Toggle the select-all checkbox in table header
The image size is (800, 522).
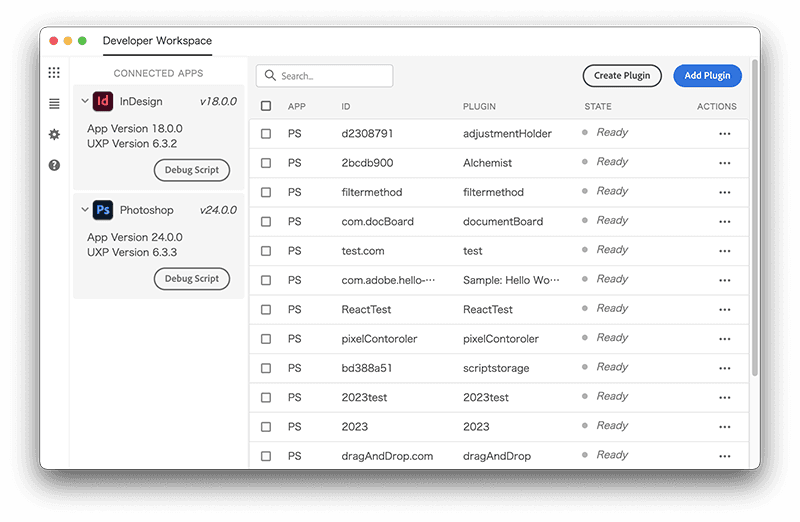(x=266, y=106)
